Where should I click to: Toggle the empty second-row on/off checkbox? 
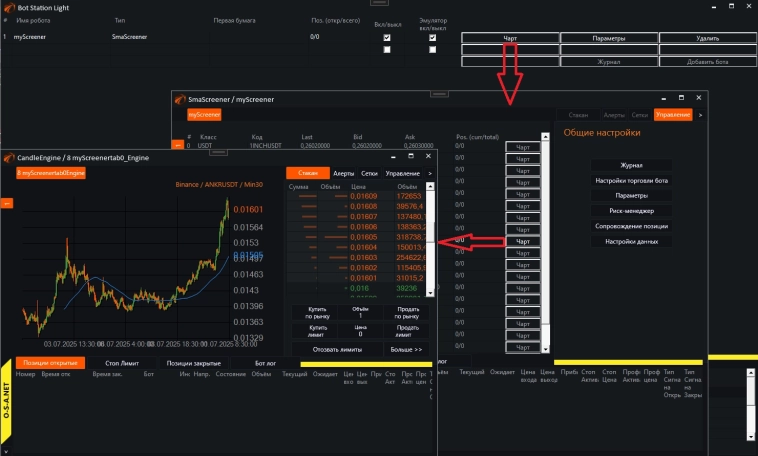387,49
